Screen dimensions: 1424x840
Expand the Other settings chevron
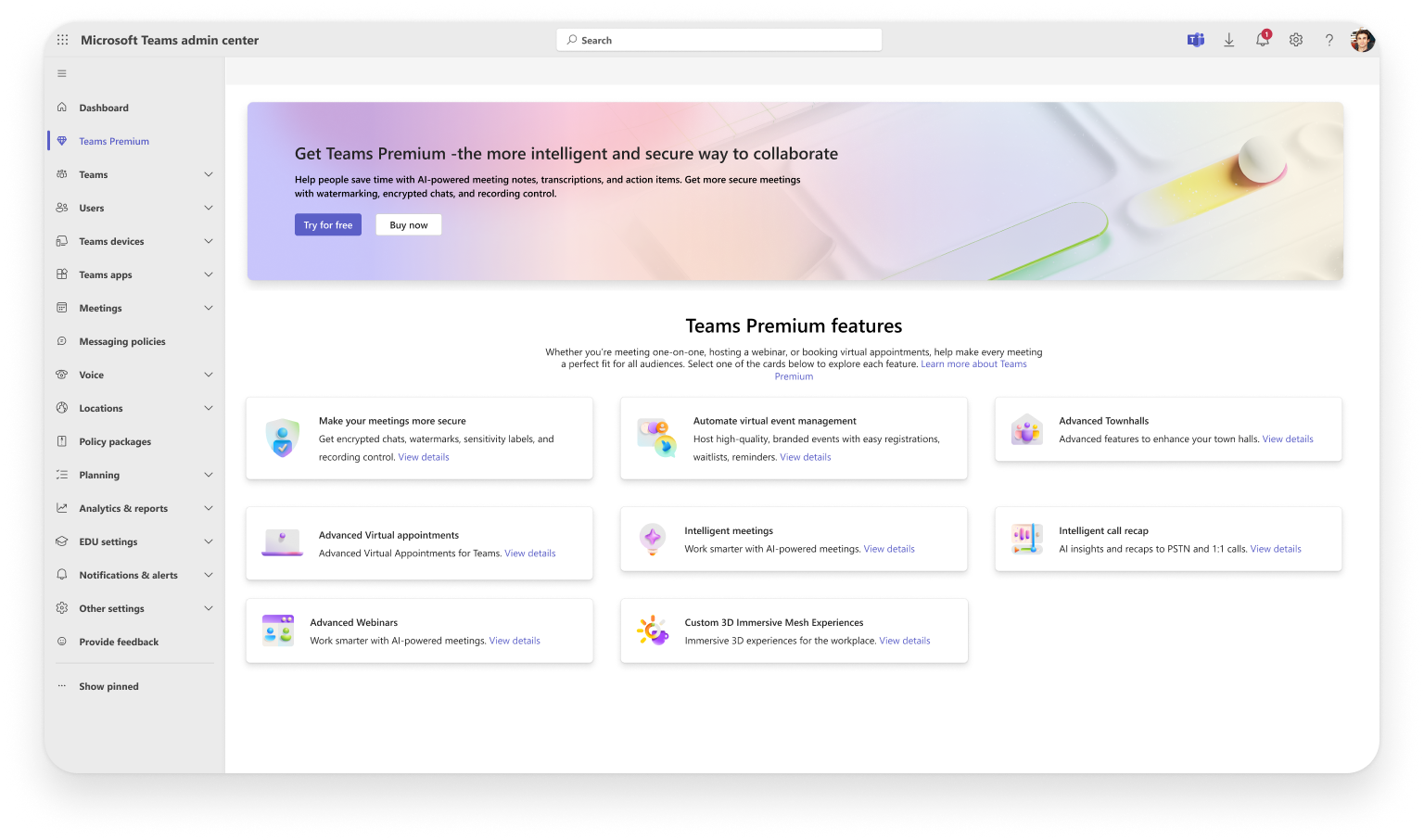coord(209,608)
